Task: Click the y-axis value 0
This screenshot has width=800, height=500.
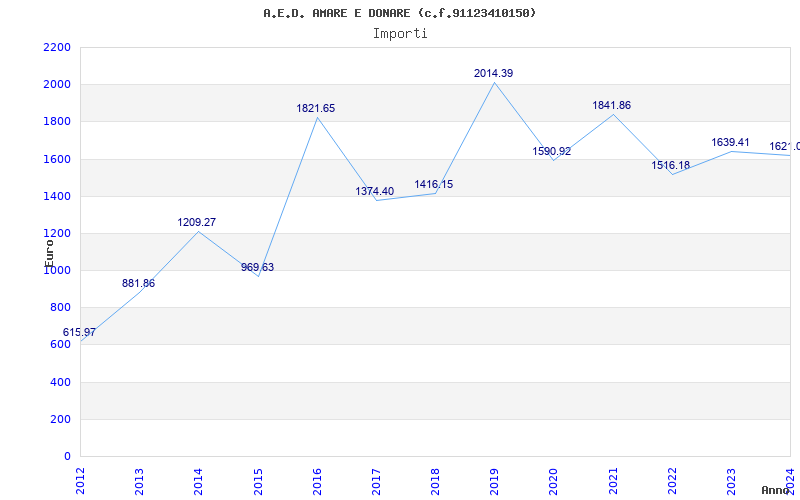Action: click(x=67, y=457)
